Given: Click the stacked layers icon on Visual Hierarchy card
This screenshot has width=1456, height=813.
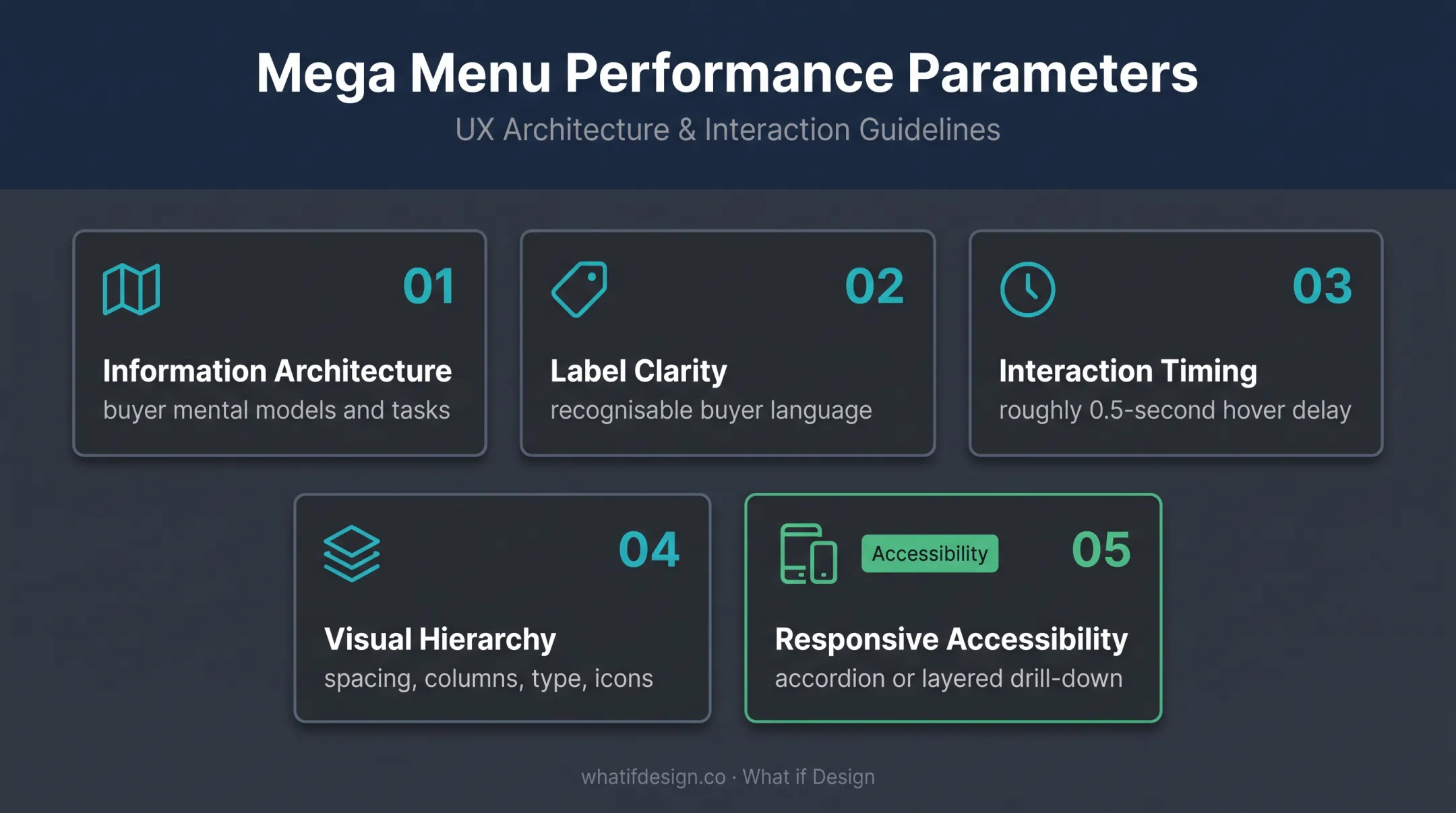Looking at the screenshot, I should (x=352, y=553).
